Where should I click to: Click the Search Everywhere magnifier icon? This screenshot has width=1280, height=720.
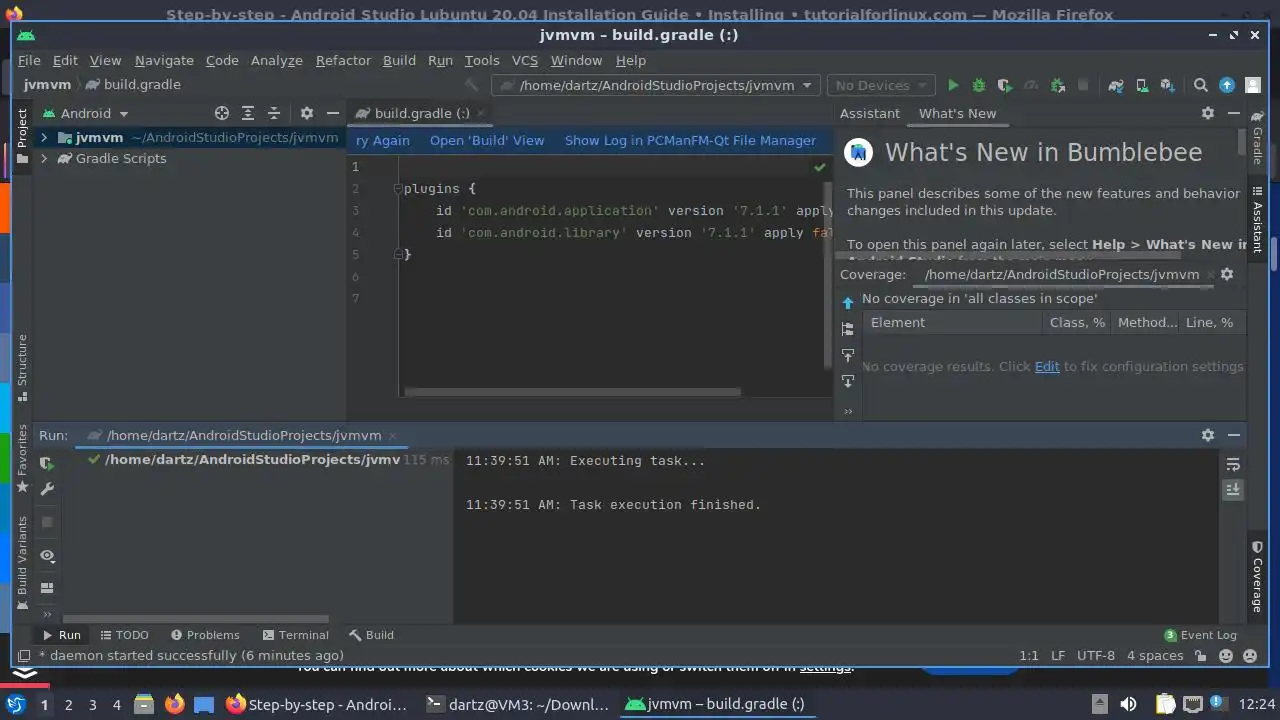click(x=1201, y=86)
